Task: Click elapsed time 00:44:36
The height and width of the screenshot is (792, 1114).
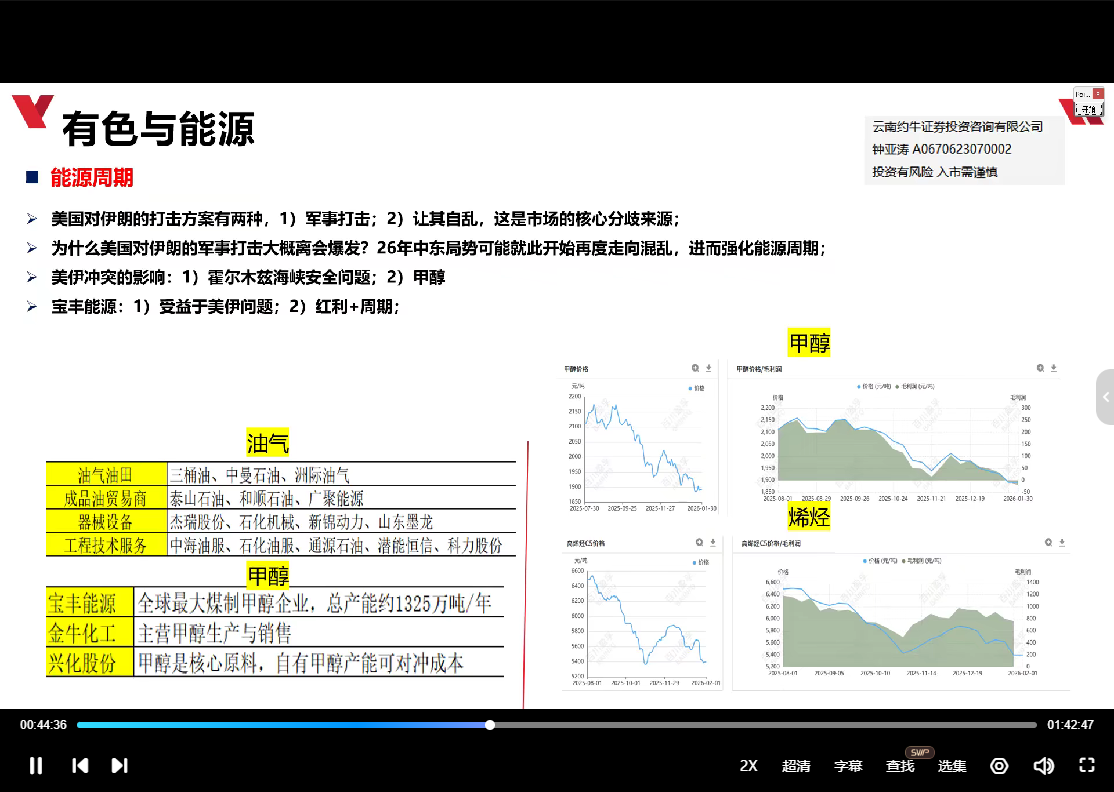Action: (x=43, y=725)
